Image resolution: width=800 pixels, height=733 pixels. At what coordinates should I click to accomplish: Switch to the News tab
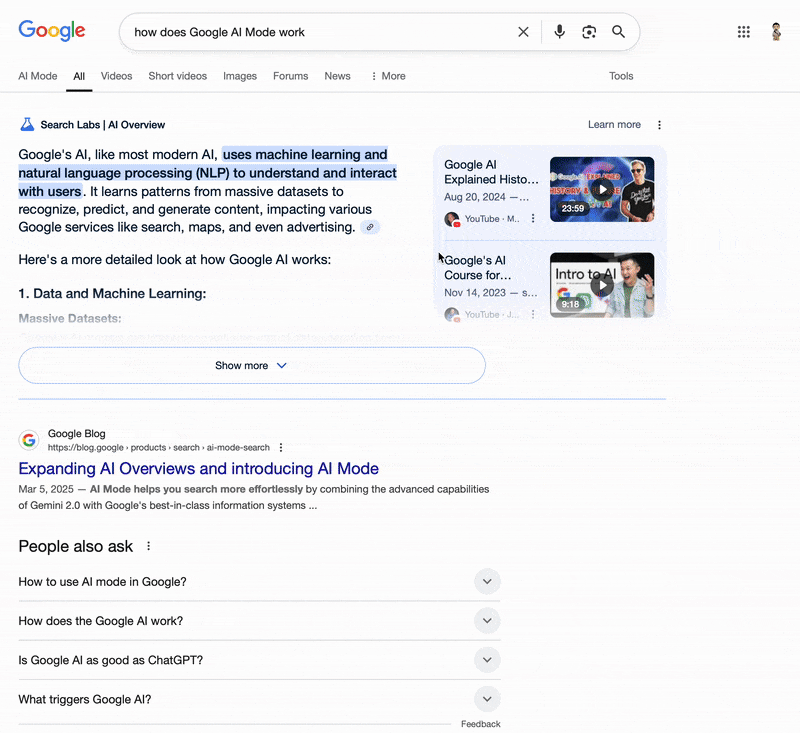point(337,76)
